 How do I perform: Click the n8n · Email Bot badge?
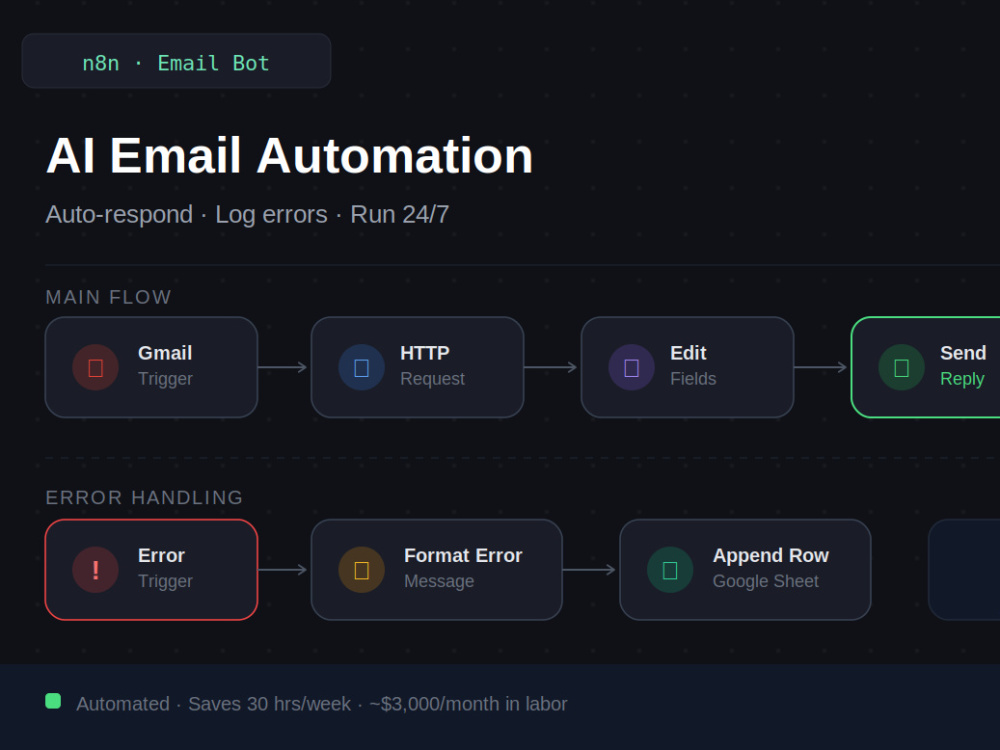point(176,61)
